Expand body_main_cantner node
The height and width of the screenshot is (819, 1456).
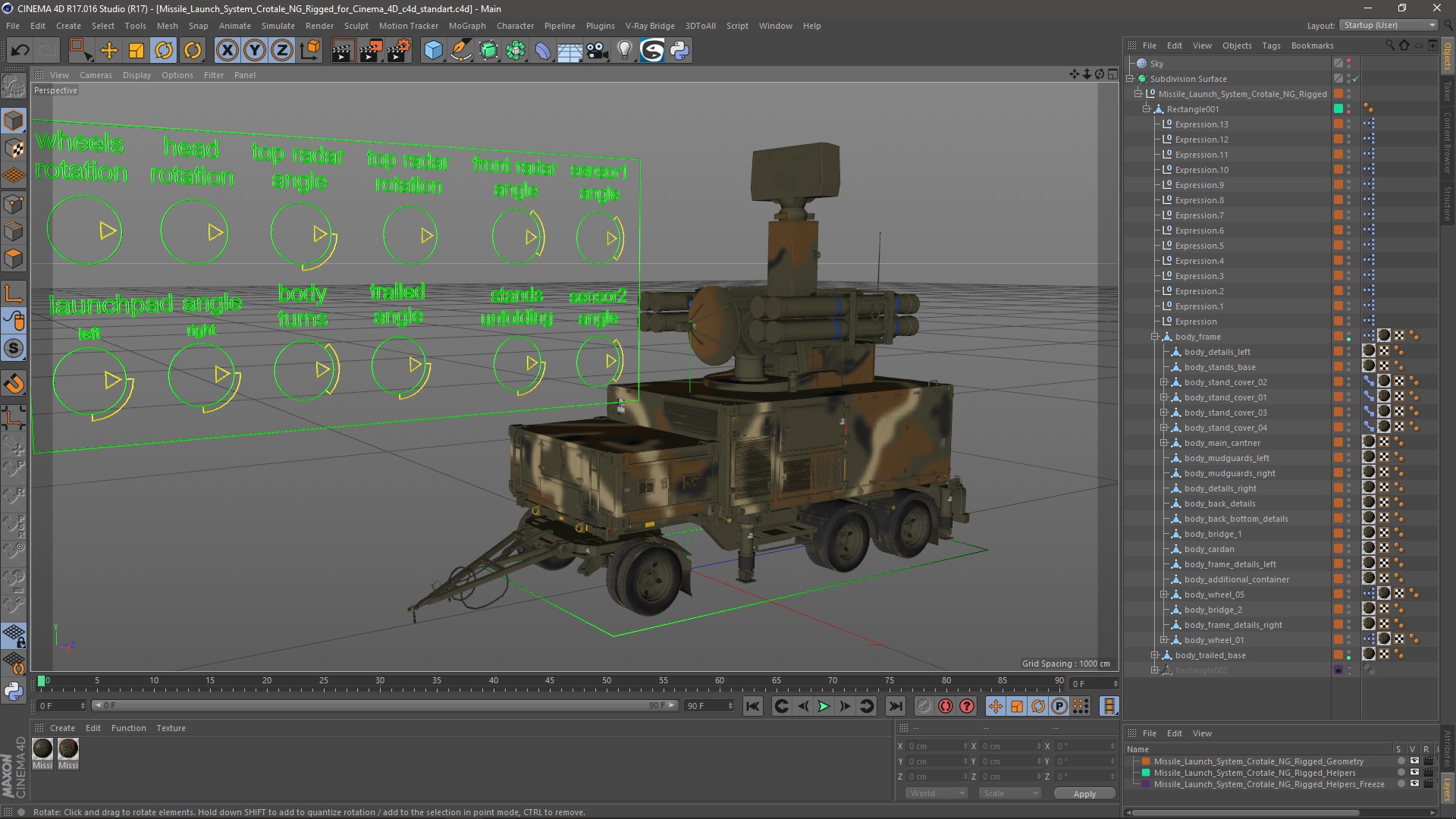[x=1163, y=443]
